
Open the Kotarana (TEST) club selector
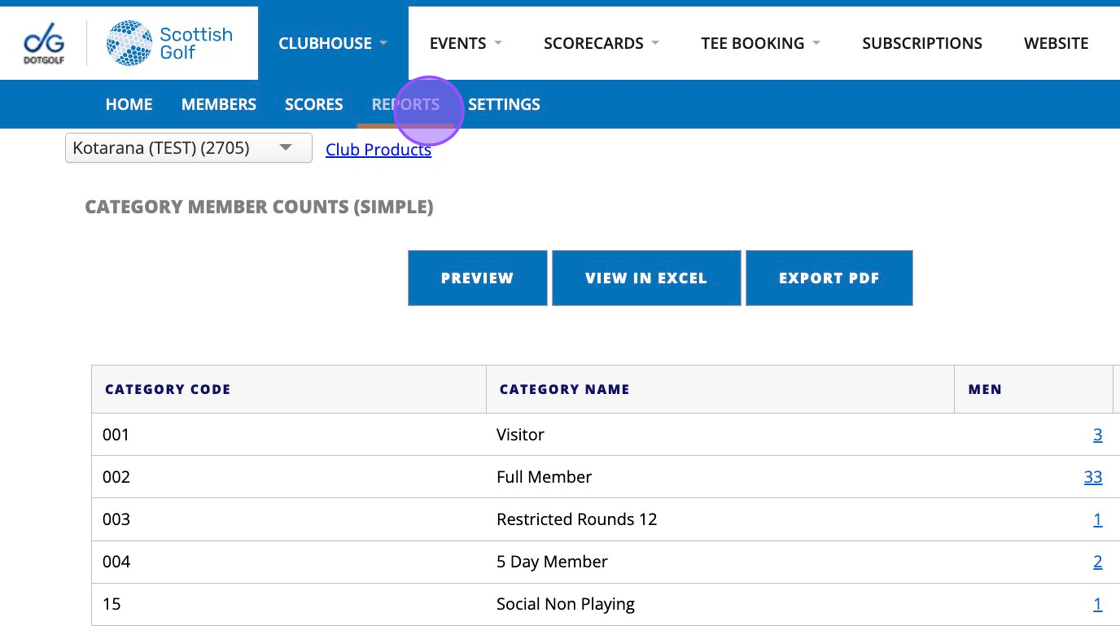tap(189, 148)
